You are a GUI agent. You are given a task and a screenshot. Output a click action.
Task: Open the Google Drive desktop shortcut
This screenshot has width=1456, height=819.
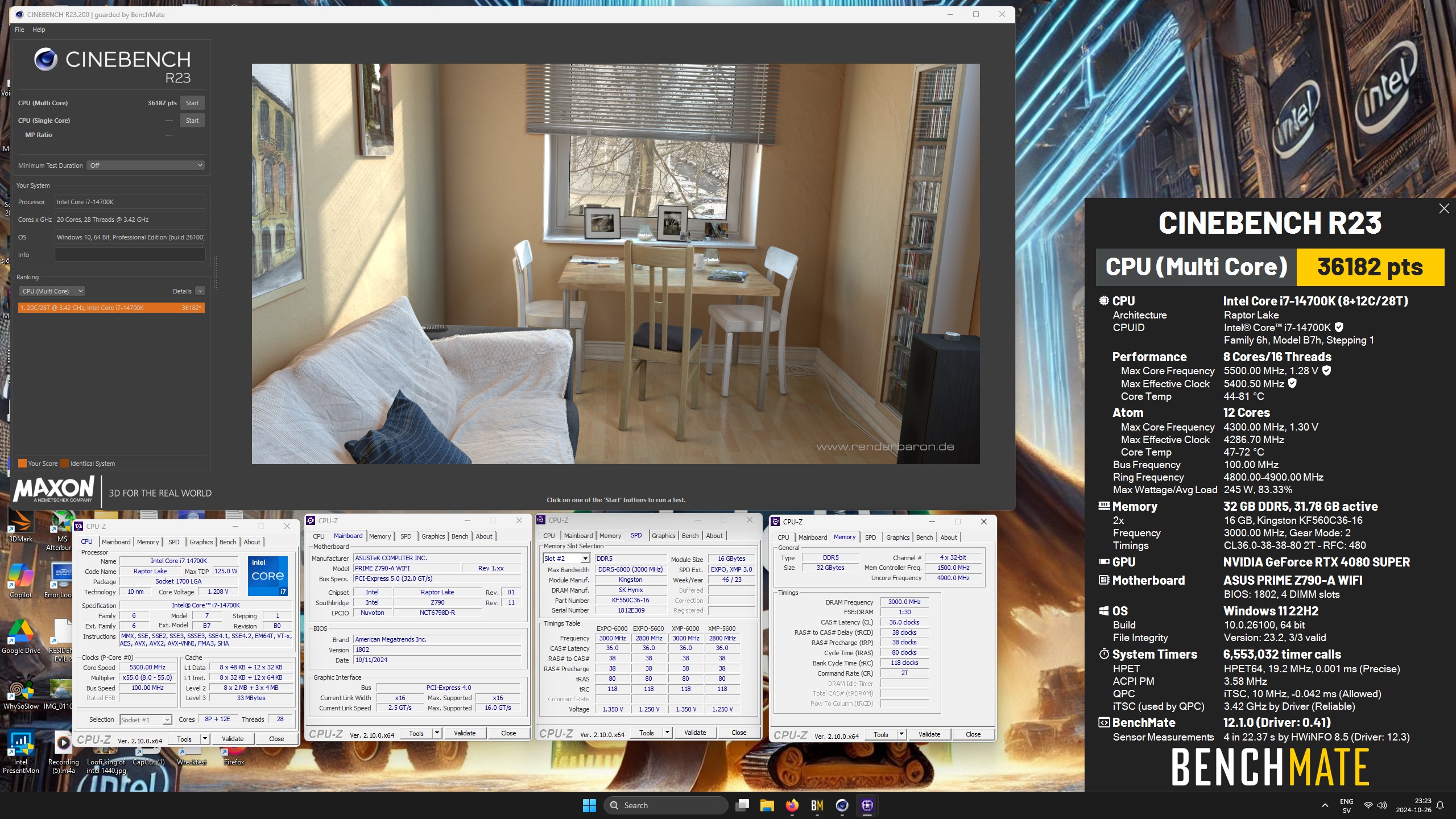click(x=20, y=636)
